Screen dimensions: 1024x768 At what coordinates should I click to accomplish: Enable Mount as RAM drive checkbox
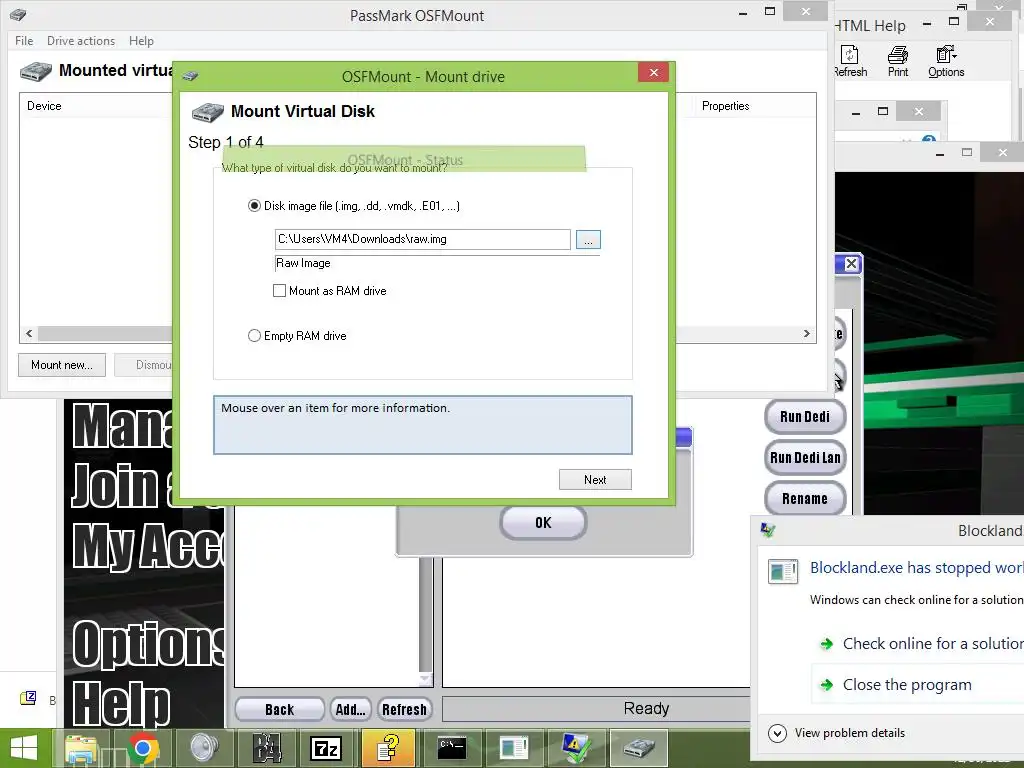(x=280, y=291)
